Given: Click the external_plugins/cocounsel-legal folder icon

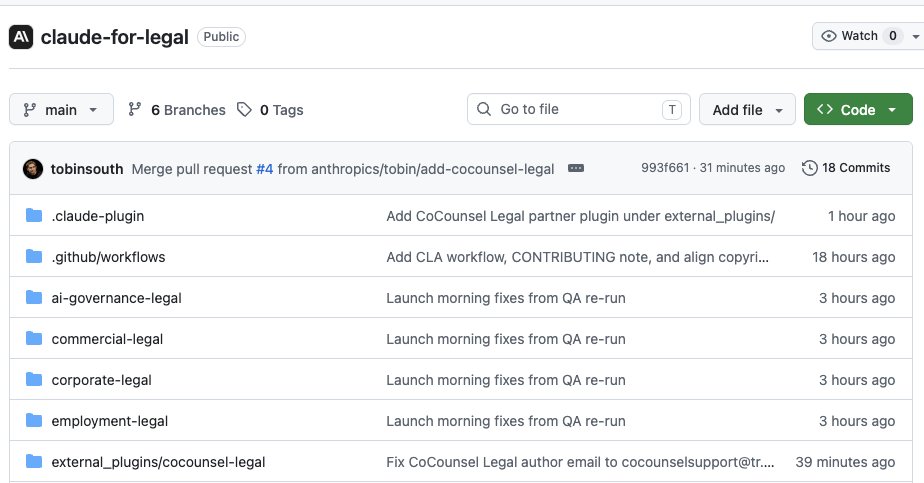Looking at the screenshot, I should pos(34,462).
